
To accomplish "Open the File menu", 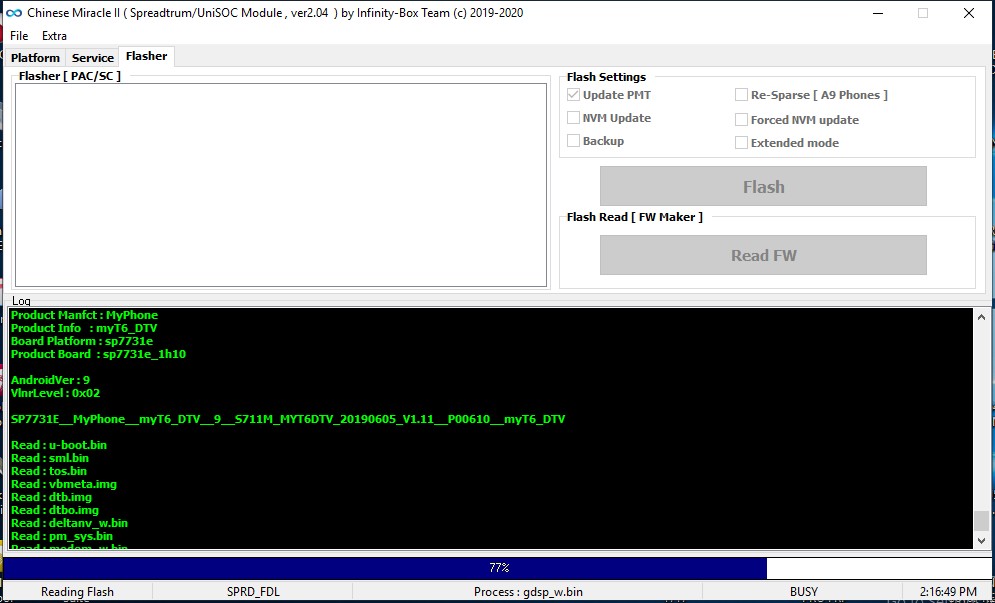I will pos(19,36).
